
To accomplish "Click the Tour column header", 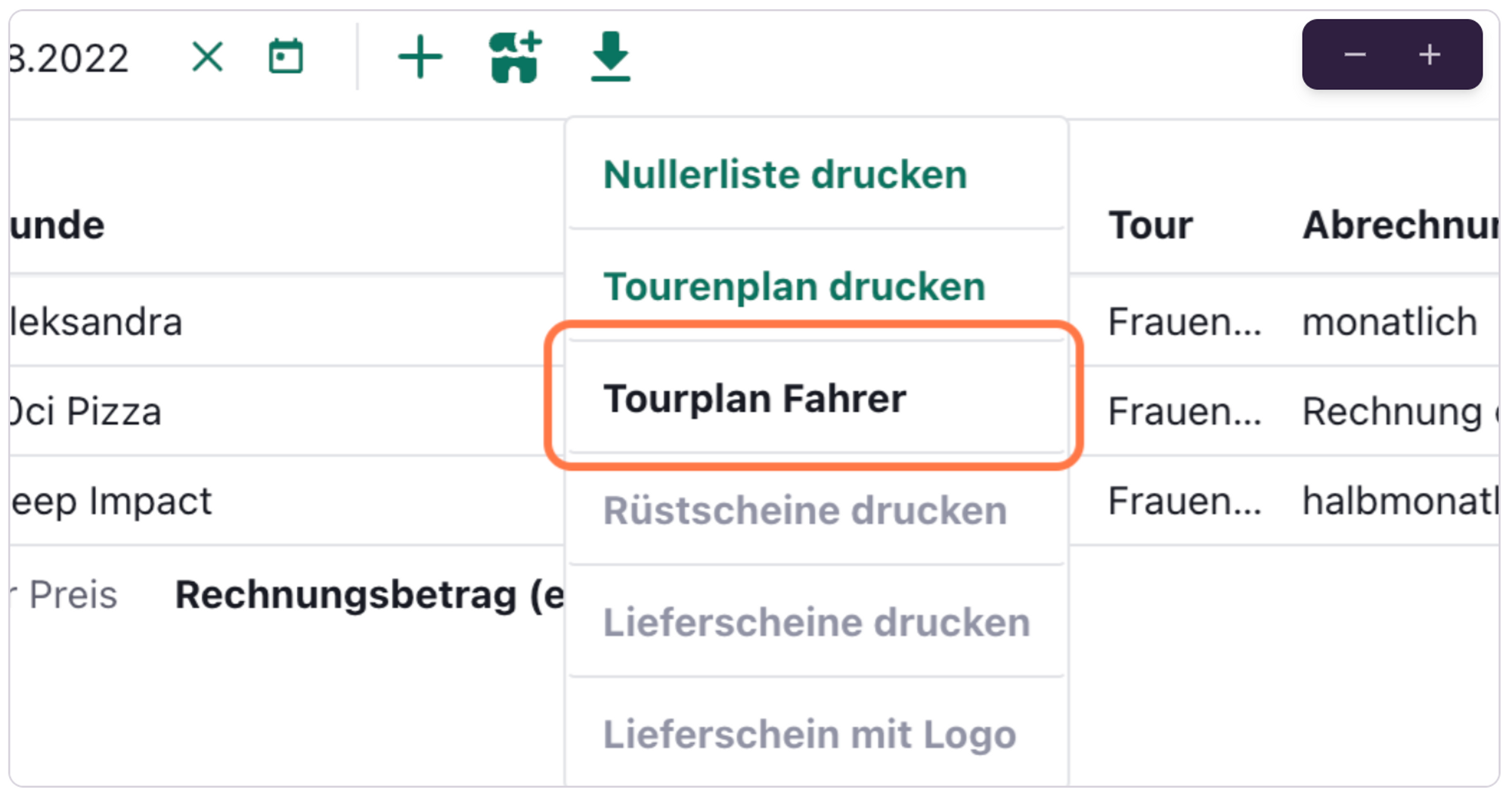I will click(x=1150, y=225).
